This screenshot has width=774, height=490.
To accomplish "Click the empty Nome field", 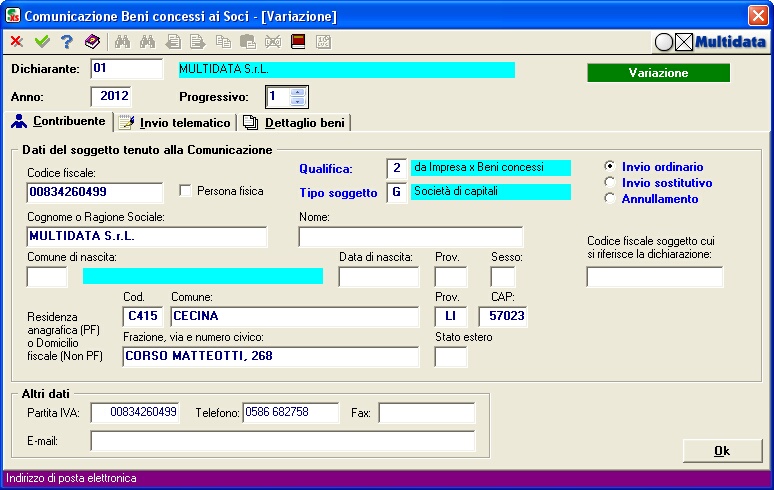I will 411,237.
